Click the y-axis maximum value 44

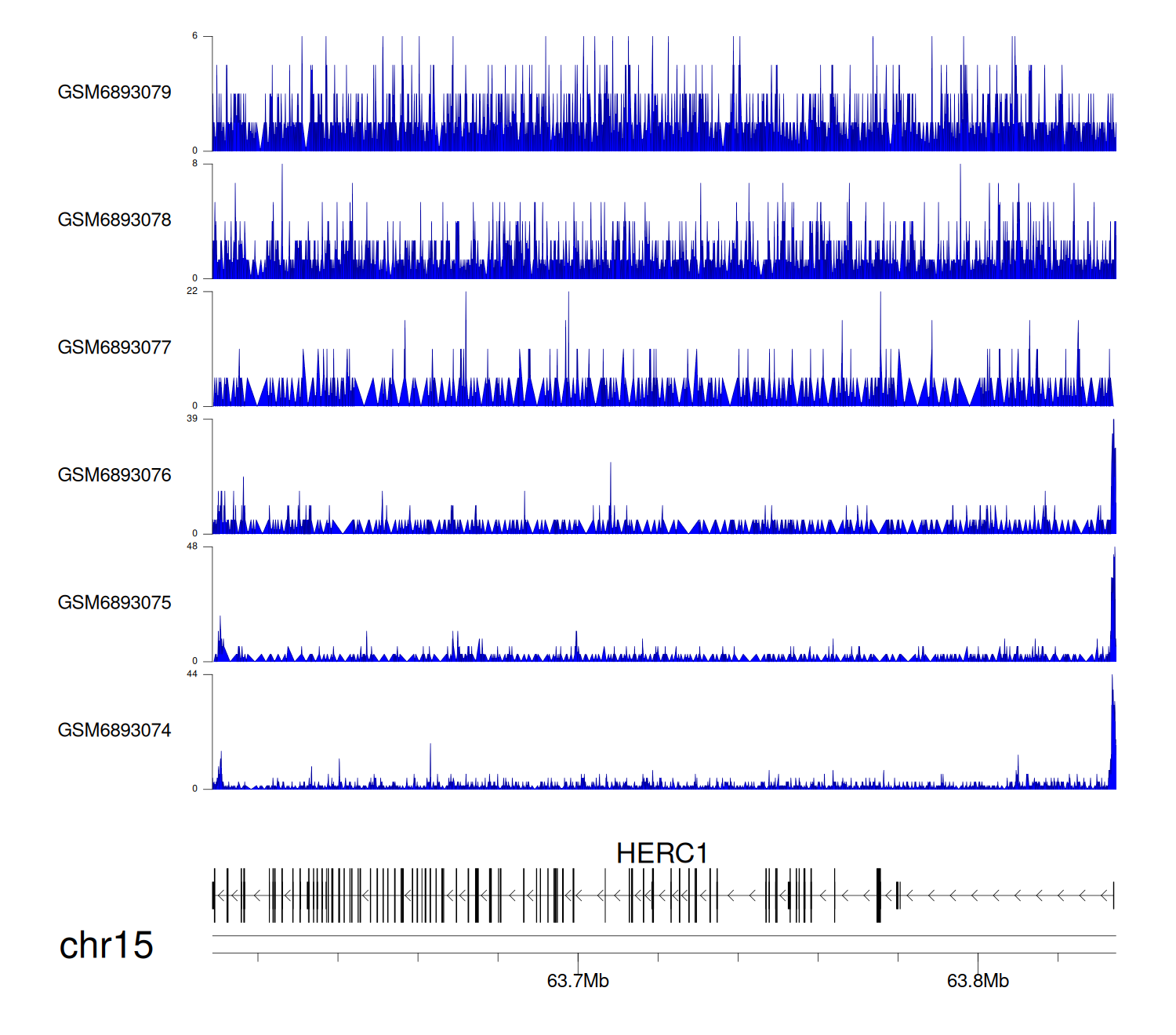coord(192,674)
